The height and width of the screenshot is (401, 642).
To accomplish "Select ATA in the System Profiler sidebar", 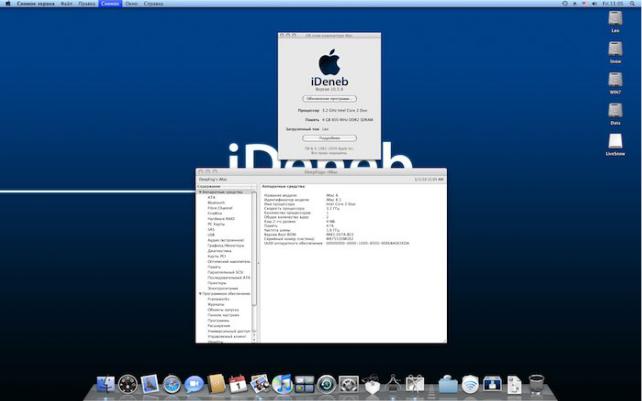I will point(211,197).
